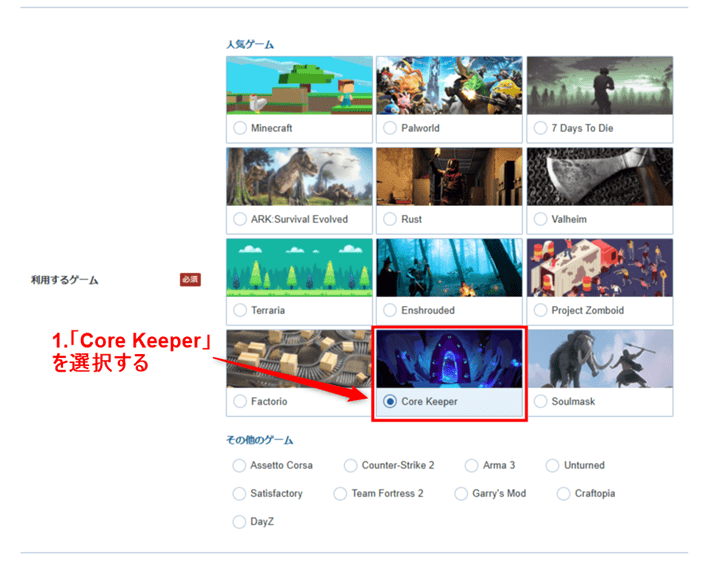Click the 利用するゲーム field label
Image resolution: width=710 pixels, height=563 pixels.
64,280
